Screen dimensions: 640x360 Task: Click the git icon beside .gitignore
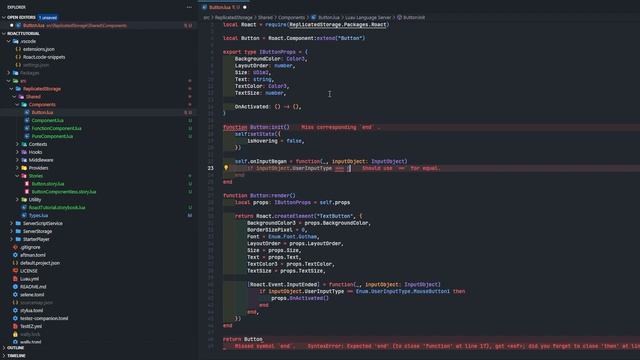tap(15, 247)
